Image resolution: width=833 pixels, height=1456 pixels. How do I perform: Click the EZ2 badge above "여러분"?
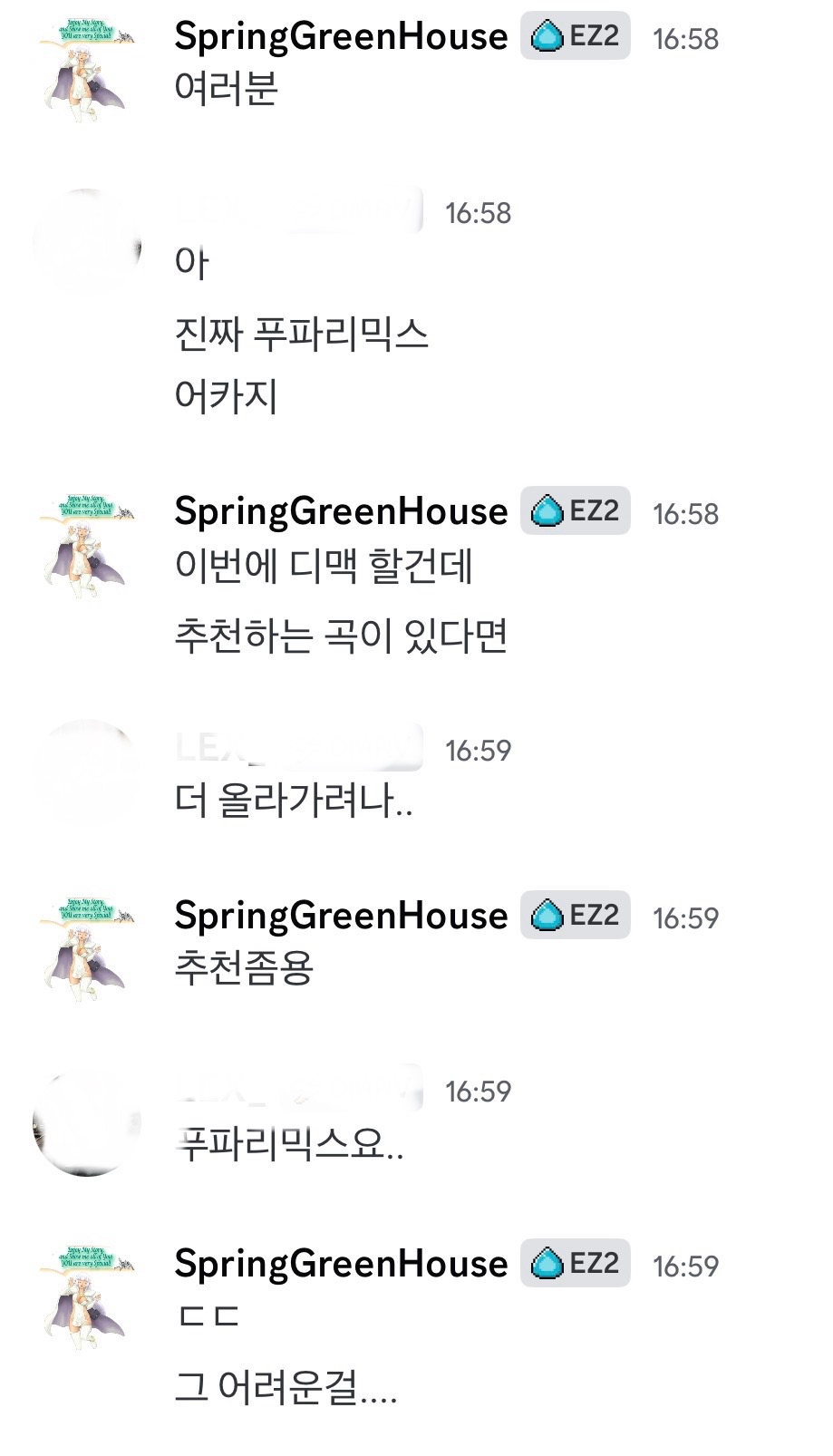575,37
